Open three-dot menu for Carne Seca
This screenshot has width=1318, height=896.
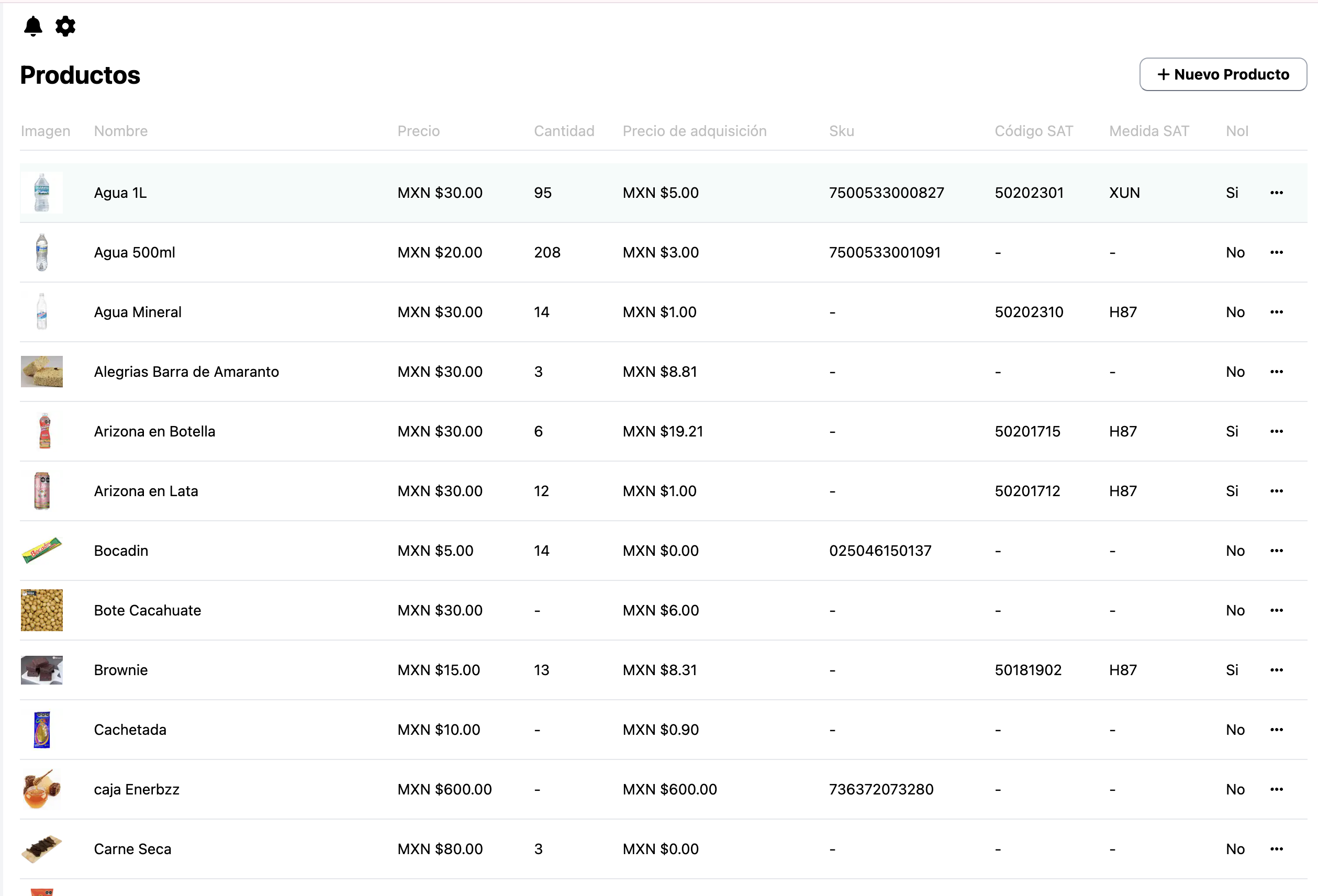point(1276,849)
